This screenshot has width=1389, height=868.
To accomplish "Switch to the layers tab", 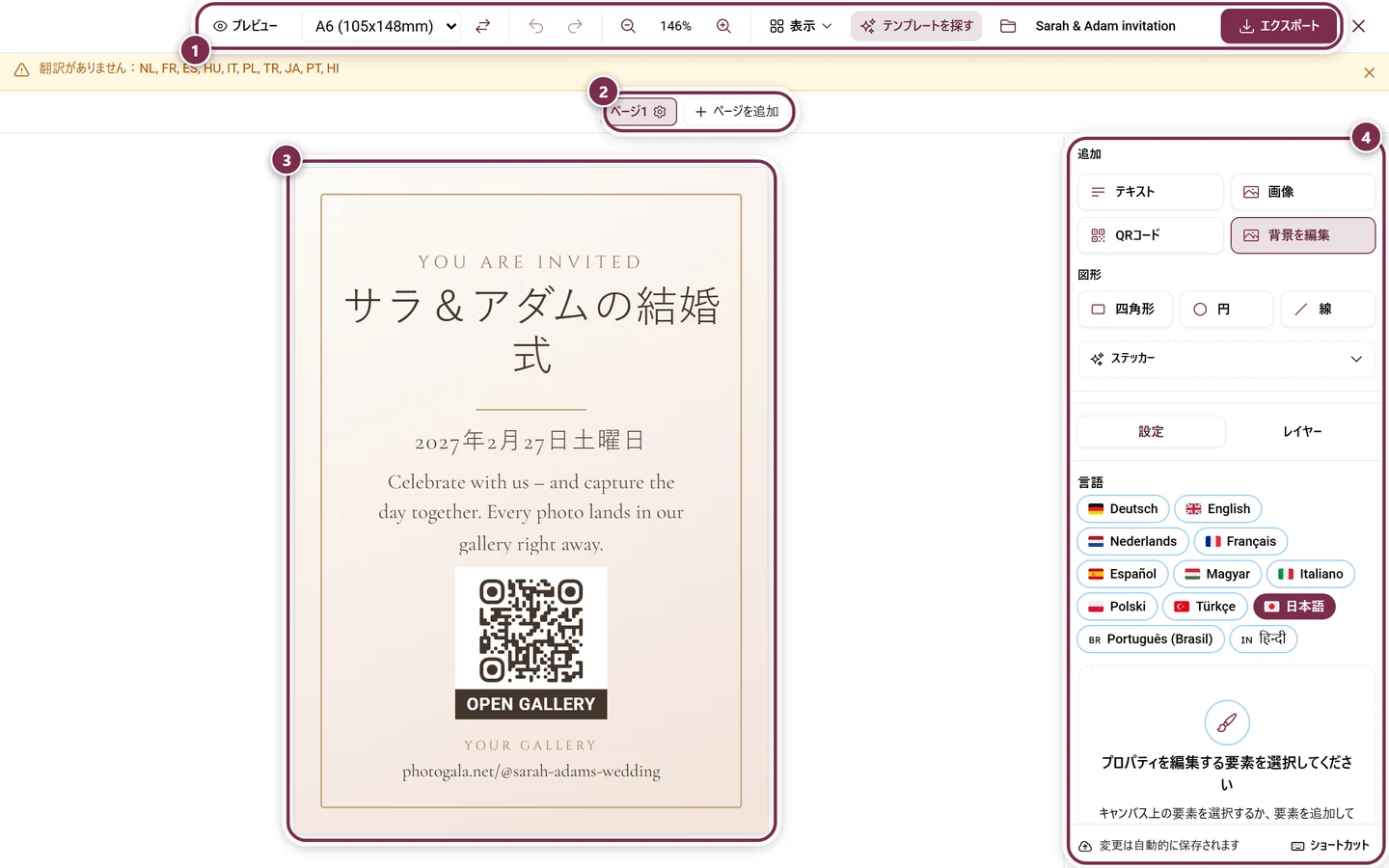I will pyautogui.click(x=1302, y=432).
